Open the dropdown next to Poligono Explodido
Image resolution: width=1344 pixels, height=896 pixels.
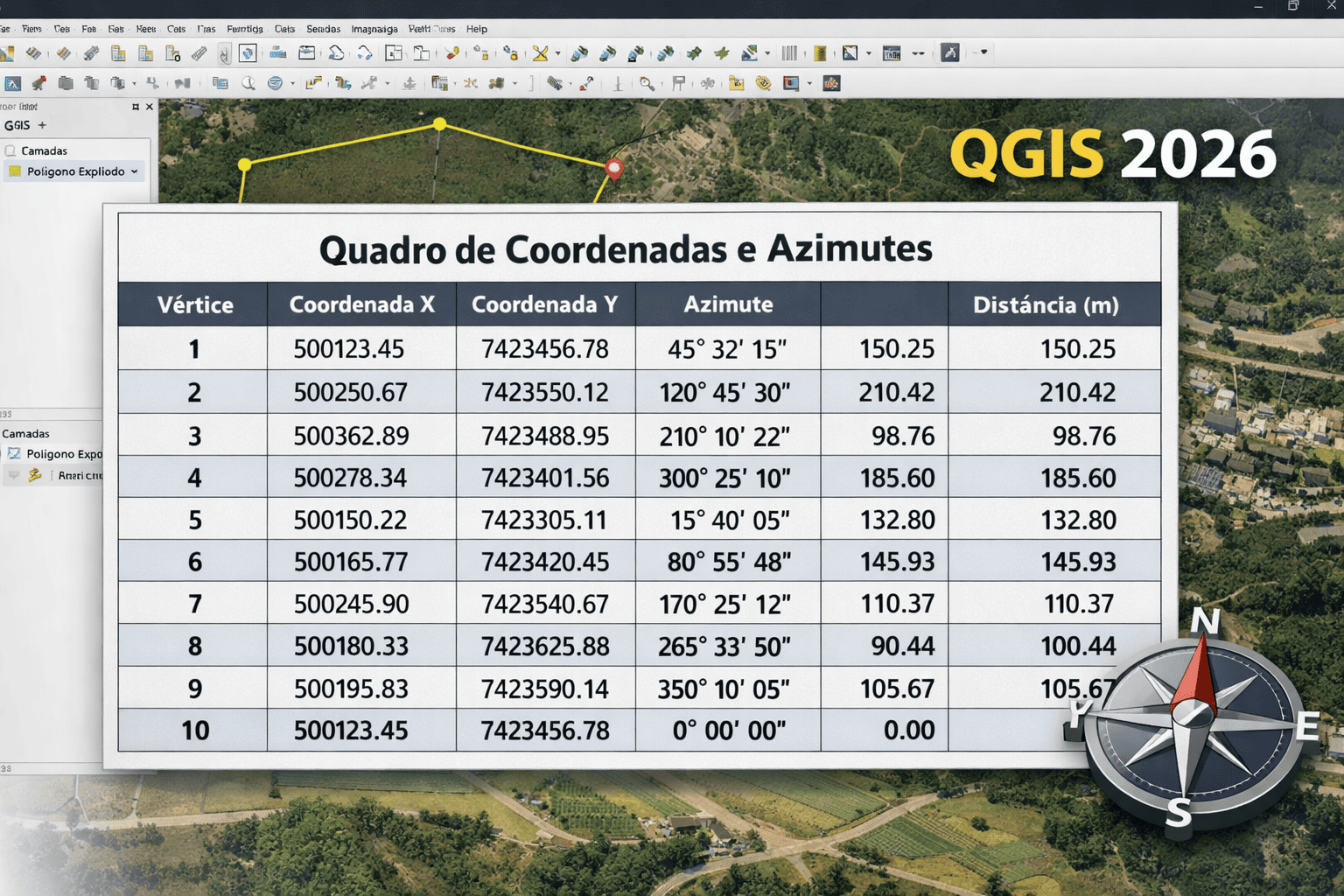click(135, 171)
